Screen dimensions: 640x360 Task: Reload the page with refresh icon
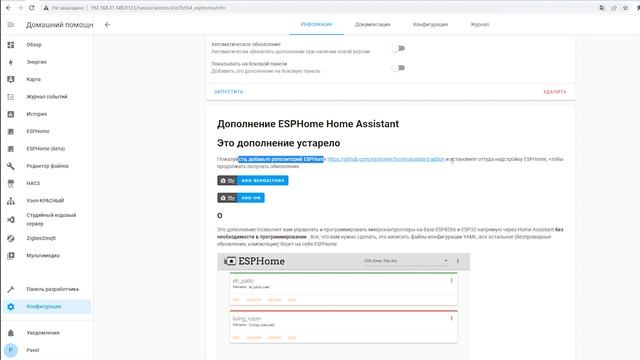[32, 8]
